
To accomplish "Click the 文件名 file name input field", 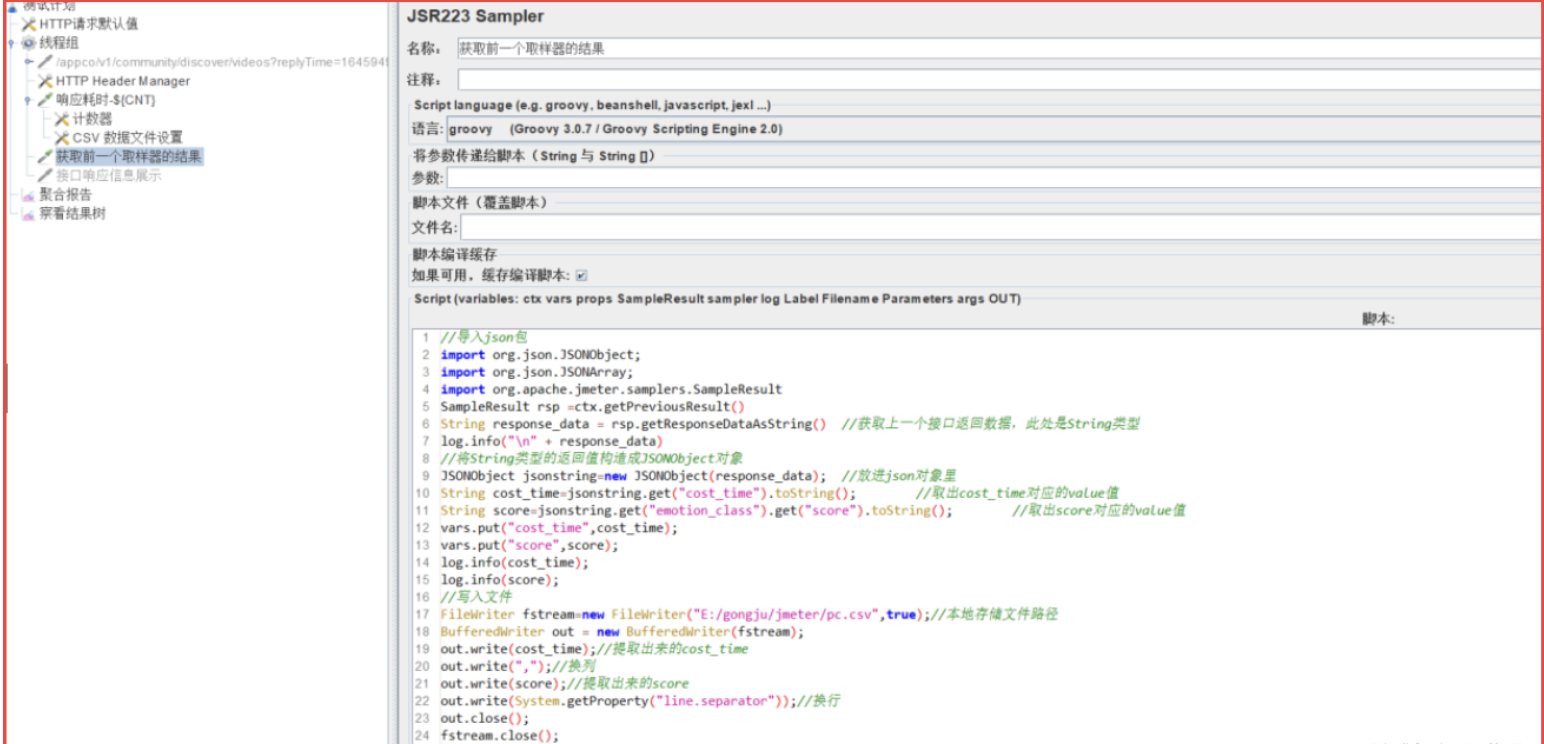I will click(x=999, y=228).
